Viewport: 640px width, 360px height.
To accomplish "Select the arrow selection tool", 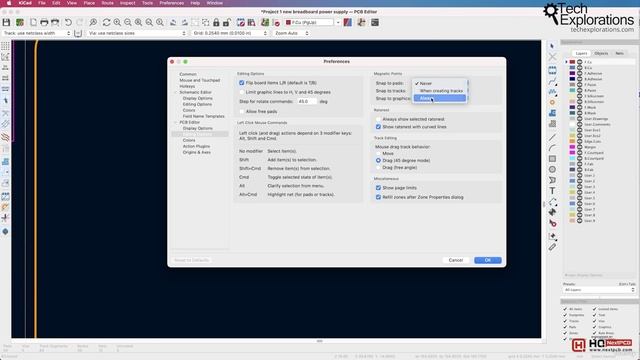I will 552,46.
